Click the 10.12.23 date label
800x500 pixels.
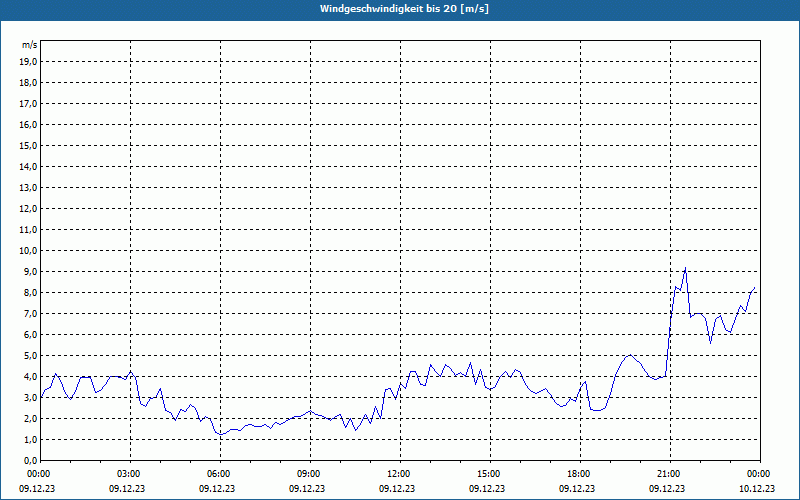(x=757, y=488)
